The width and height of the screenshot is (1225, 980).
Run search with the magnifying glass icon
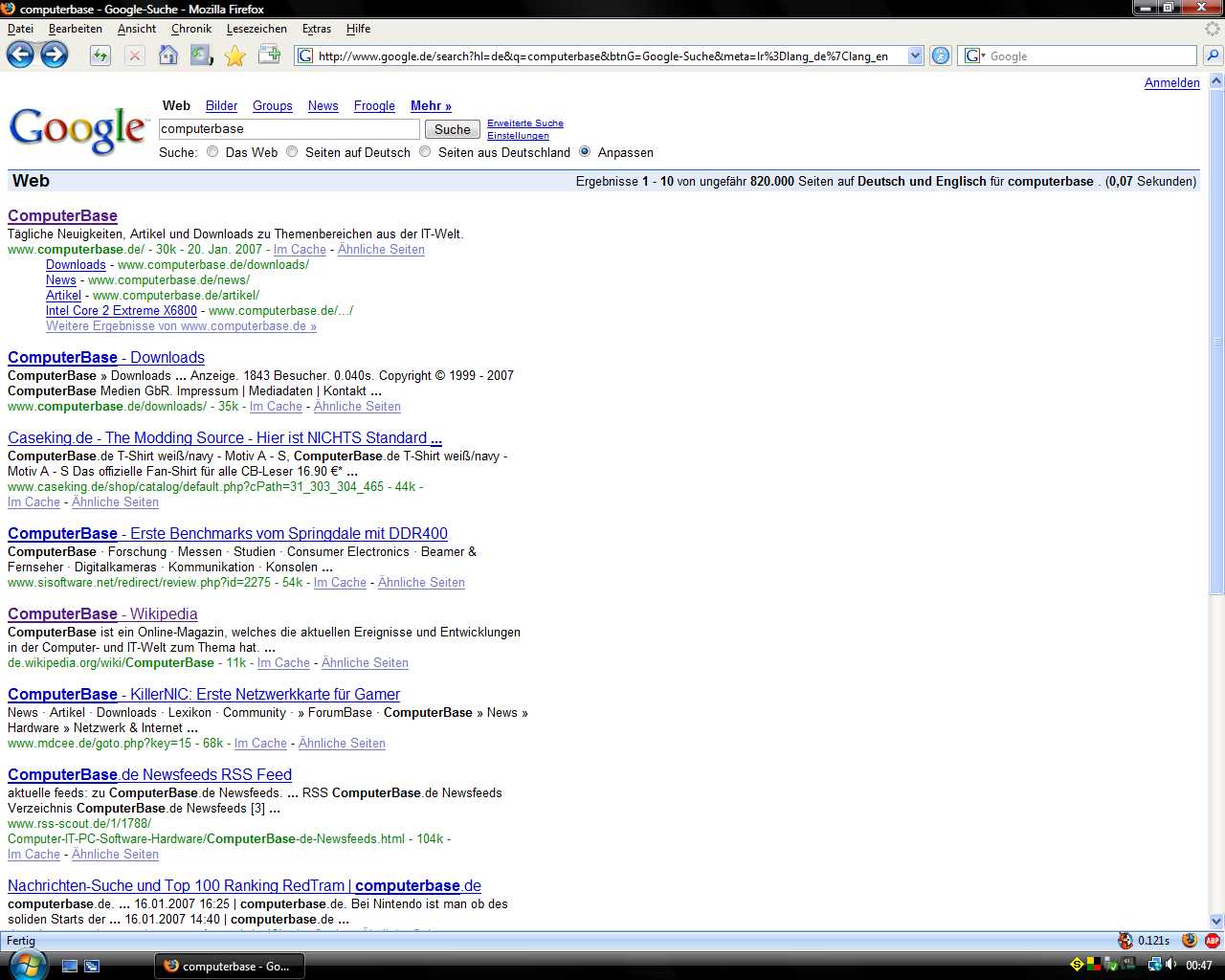pyautogui.click(x=1213, y=56)
